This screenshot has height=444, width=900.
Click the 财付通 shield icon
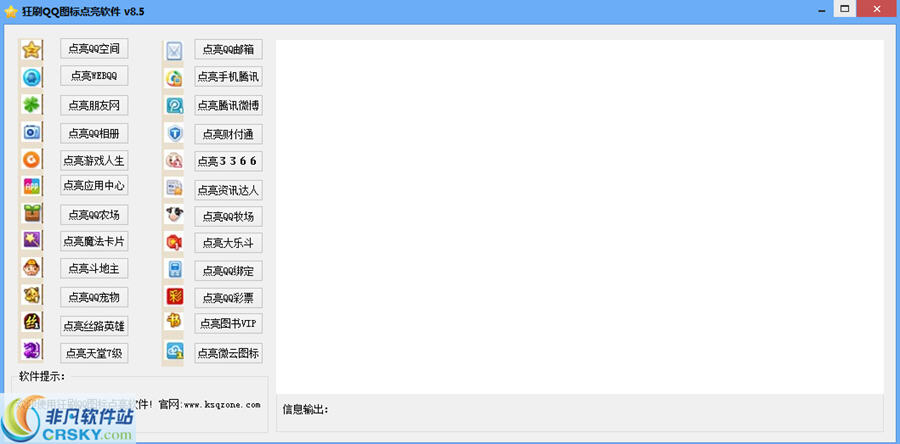(x=174, y=134)
